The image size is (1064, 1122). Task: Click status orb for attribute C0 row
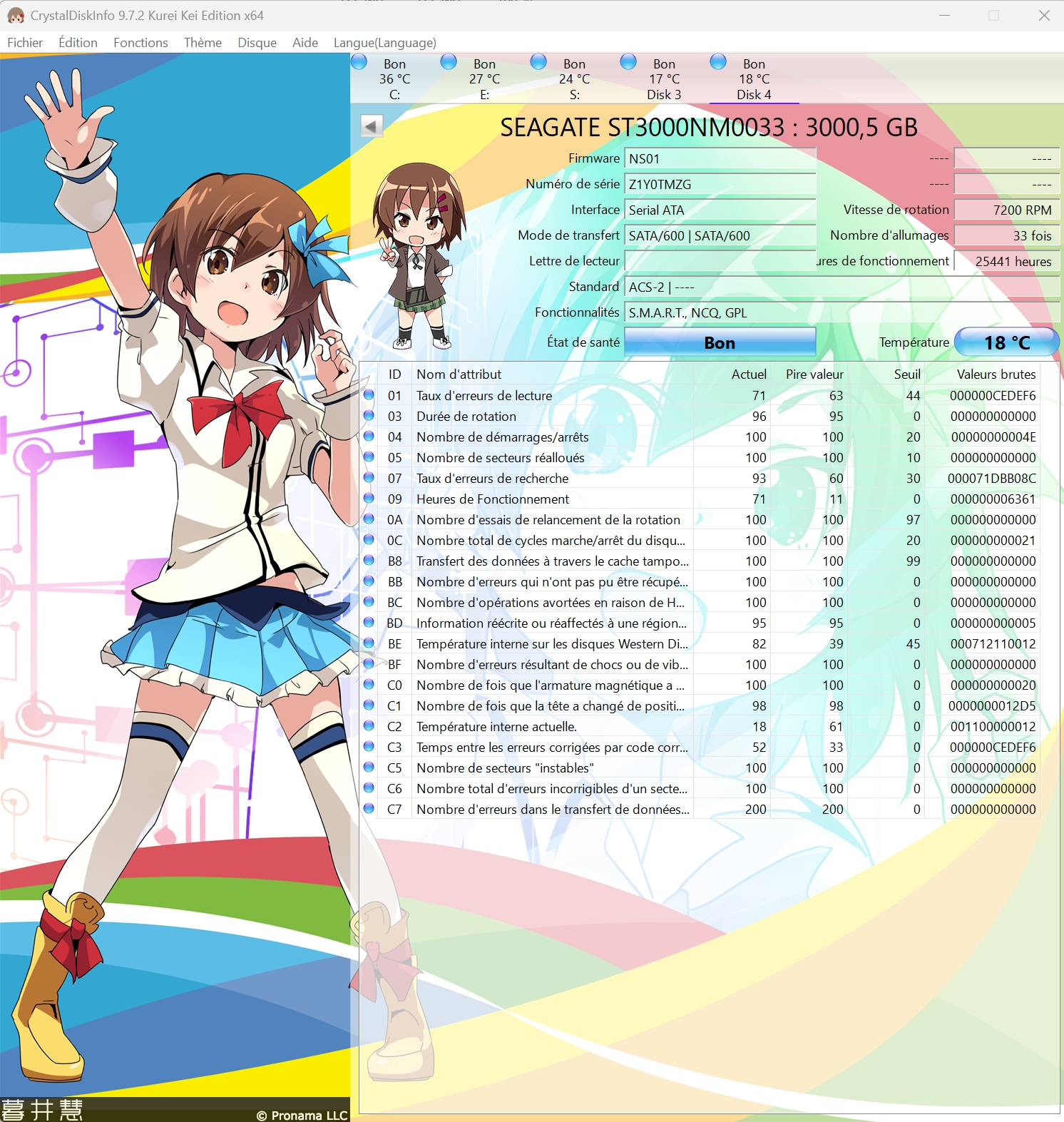369,684
